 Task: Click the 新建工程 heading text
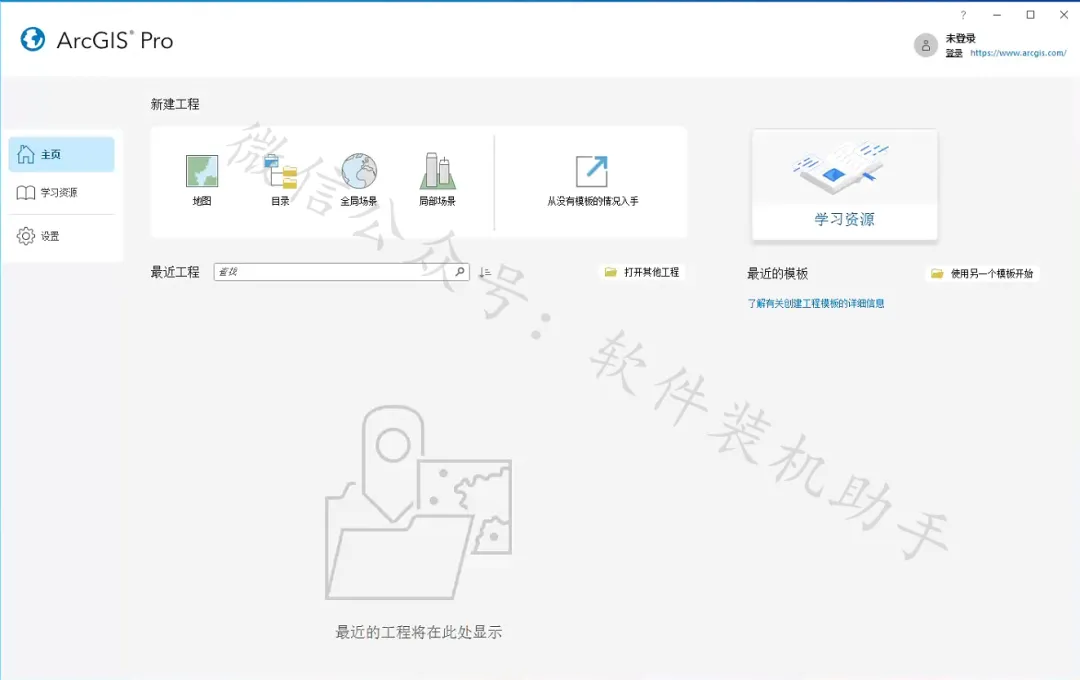click(175, 104)
